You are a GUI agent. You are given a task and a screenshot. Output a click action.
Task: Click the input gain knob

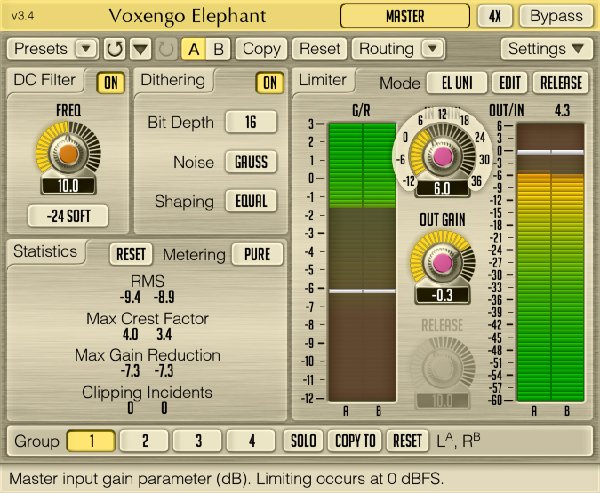(x=442, y=155)
